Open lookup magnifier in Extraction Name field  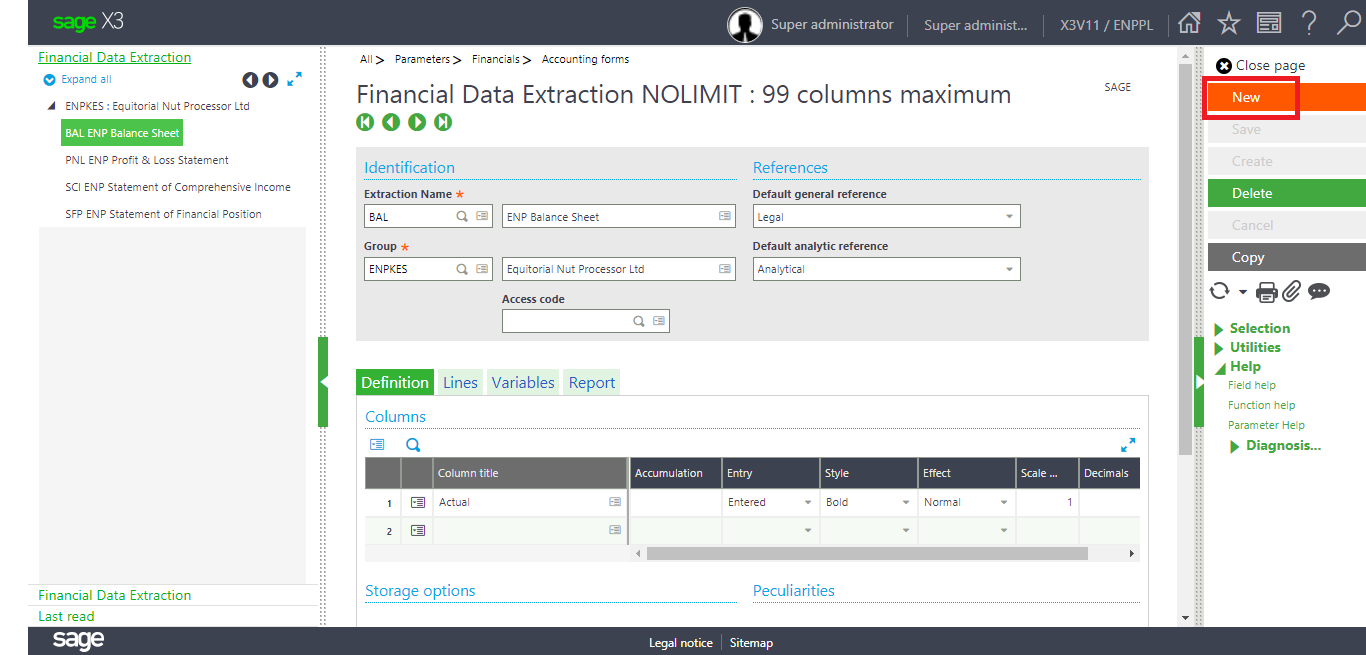click(x=460, y=215)
